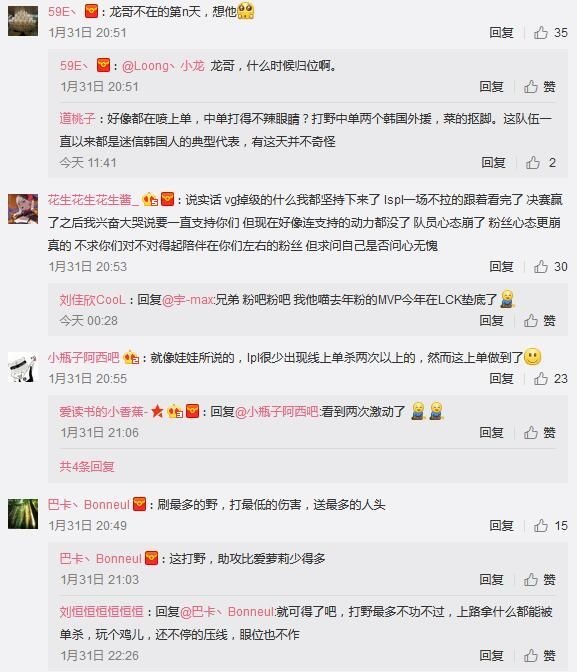Open the @Loong、小龙 mention link
Screen dimensions: 577x672
pos(163,66)
